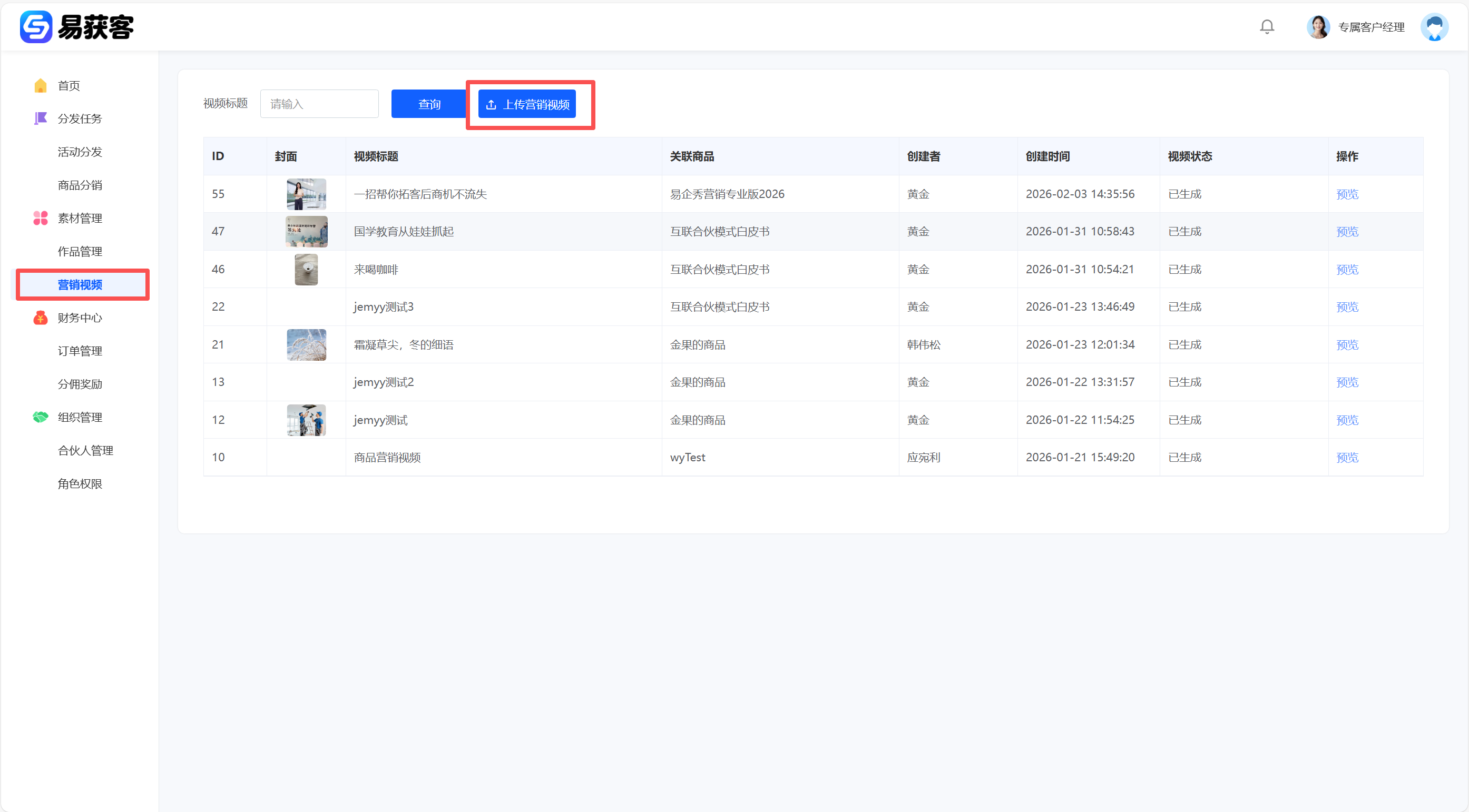Click 预览 for 商品营销视频 row

[1347, 458]
